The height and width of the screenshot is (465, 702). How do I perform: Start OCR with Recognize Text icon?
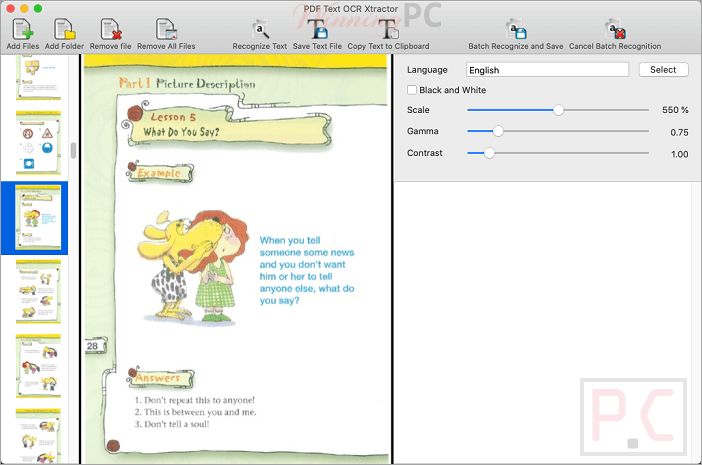click(x=260, y=30)
